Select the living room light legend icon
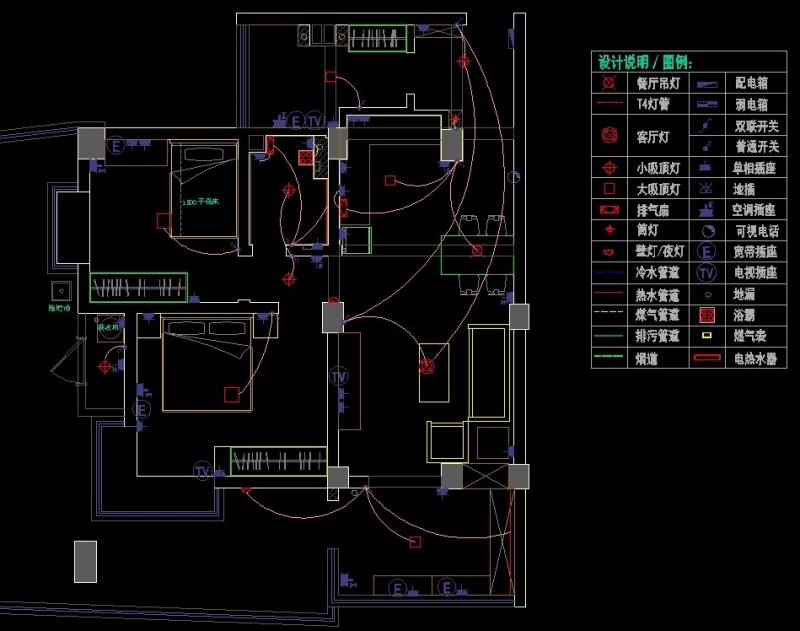The image size is (800, 631). coord(608,132)
